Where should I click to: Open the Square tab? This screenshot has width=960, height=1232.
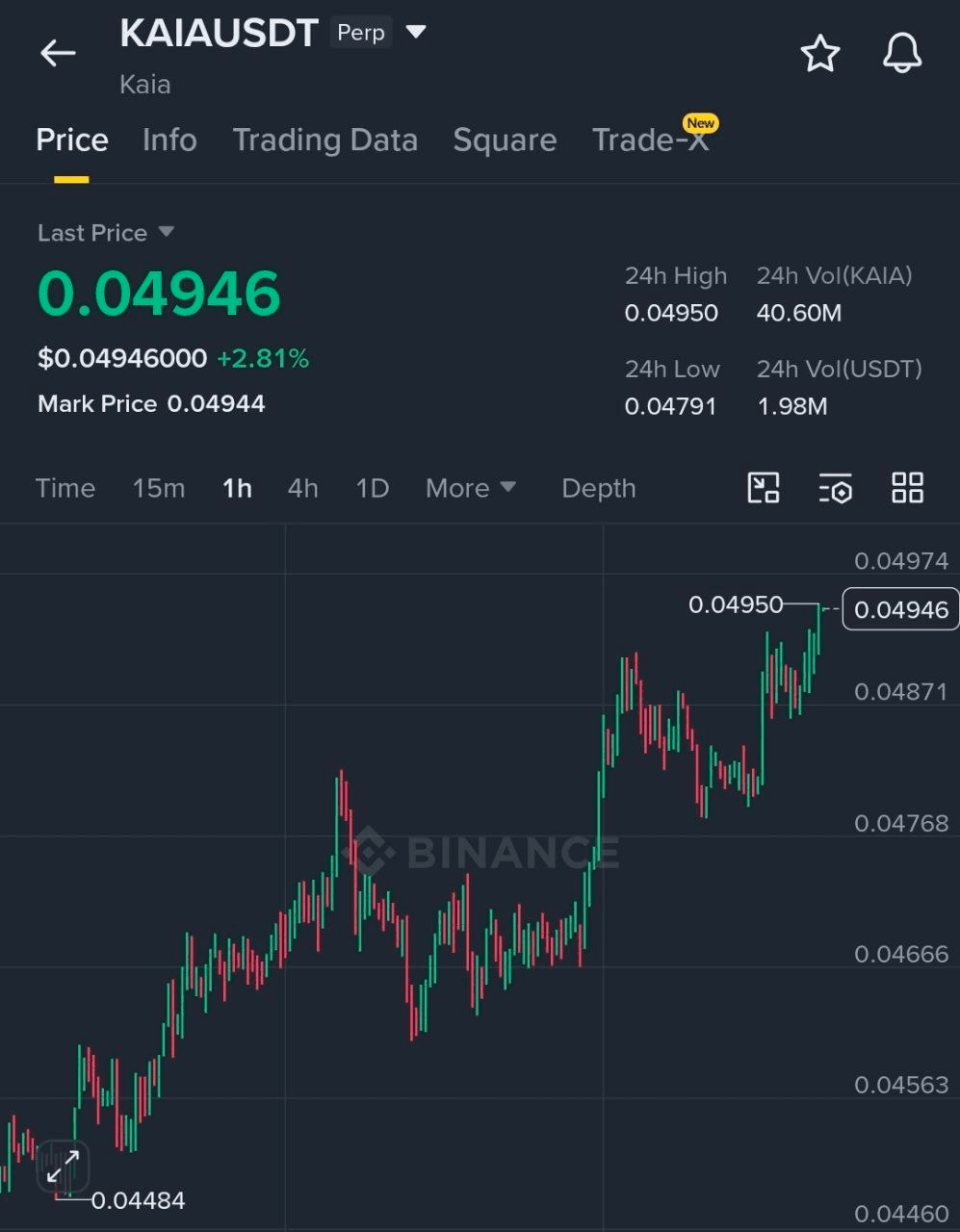pyautogui.click(x=505, y=140)
